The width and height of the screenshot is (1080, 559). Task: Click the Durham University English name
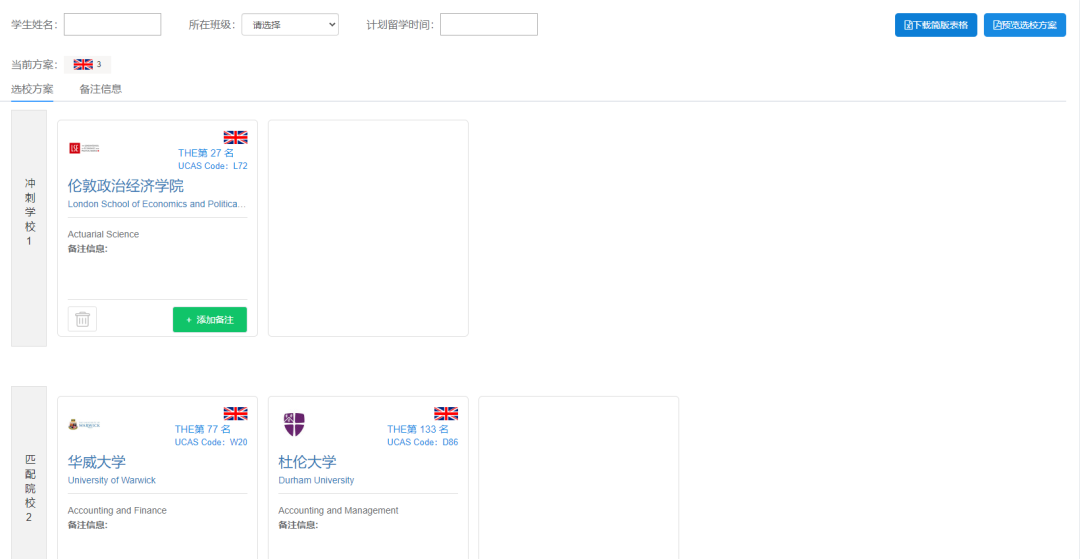316,480
